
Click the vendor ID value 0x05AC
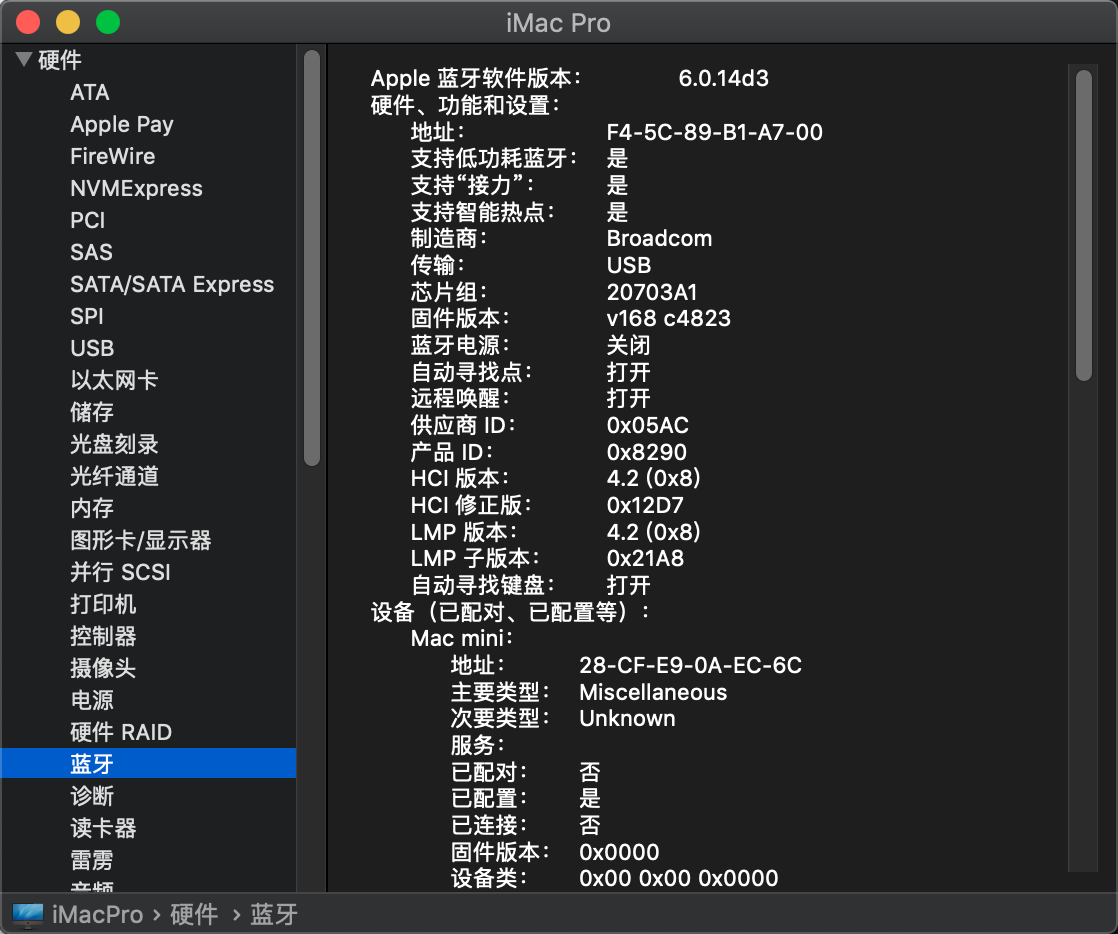pyautogui.click(x=647, y=426)
